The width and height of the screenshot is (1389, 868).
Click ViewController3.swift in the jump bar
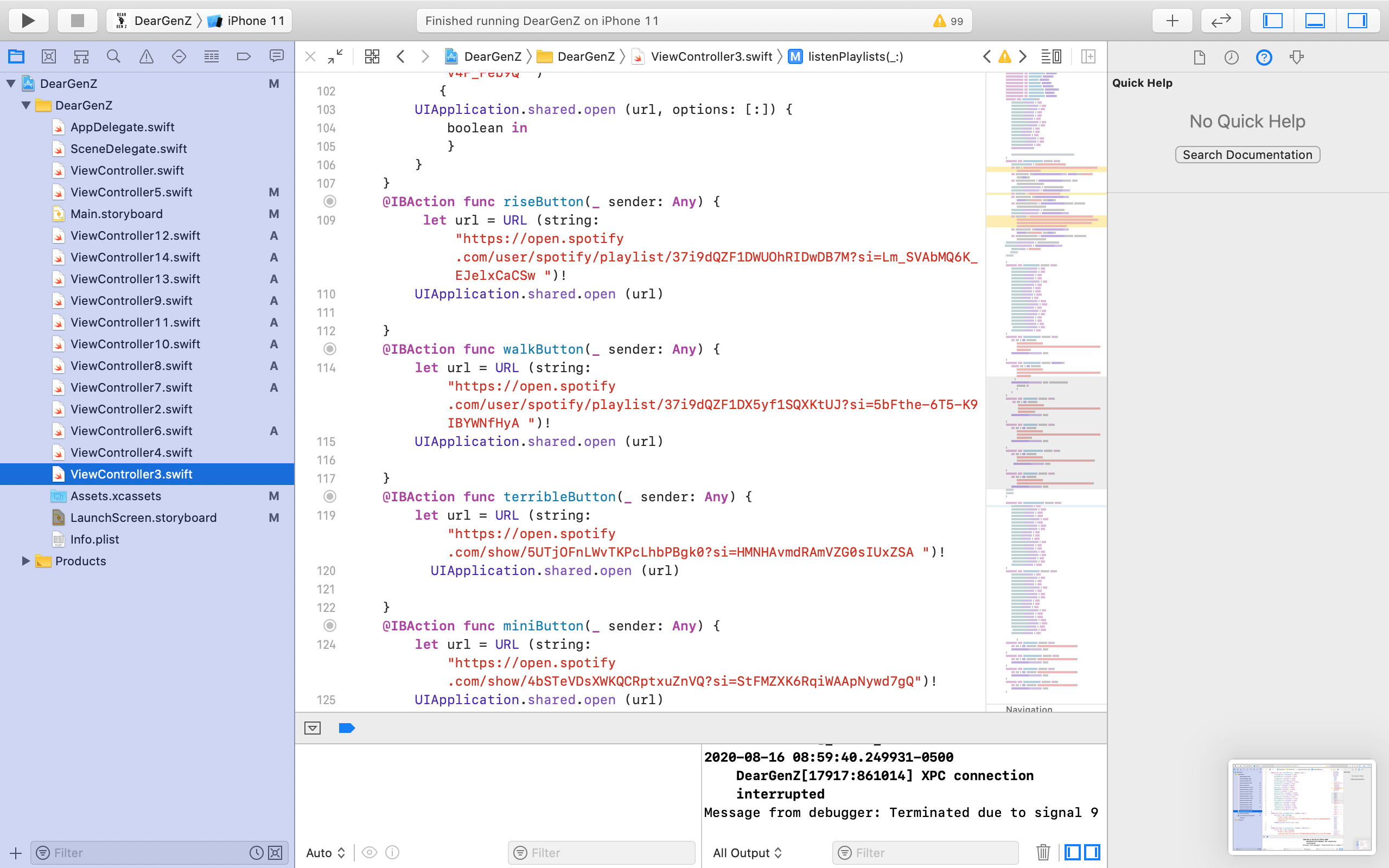coord(711,56)
